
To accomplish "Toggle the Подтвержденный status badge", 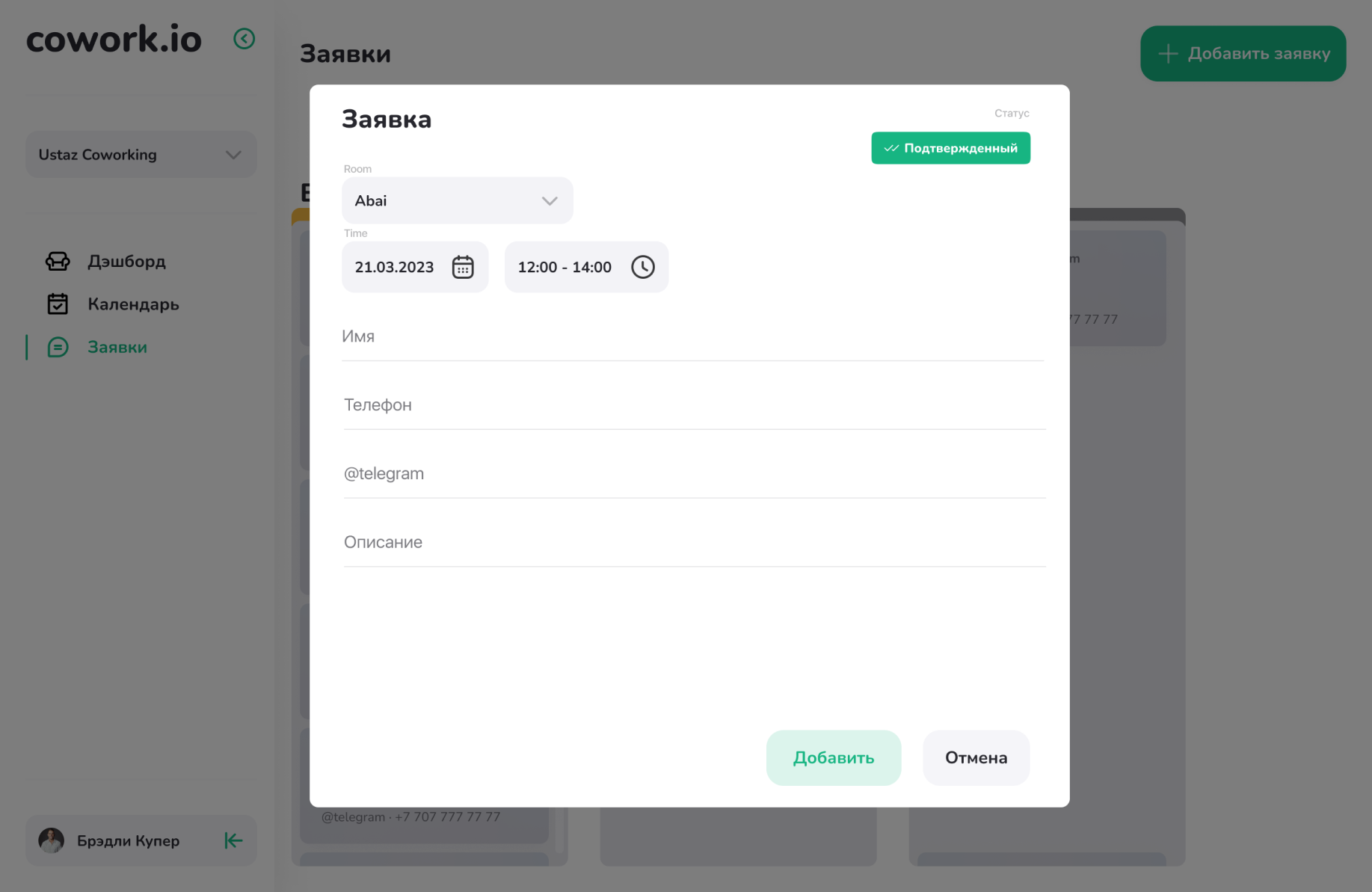I will click(950, 148).
